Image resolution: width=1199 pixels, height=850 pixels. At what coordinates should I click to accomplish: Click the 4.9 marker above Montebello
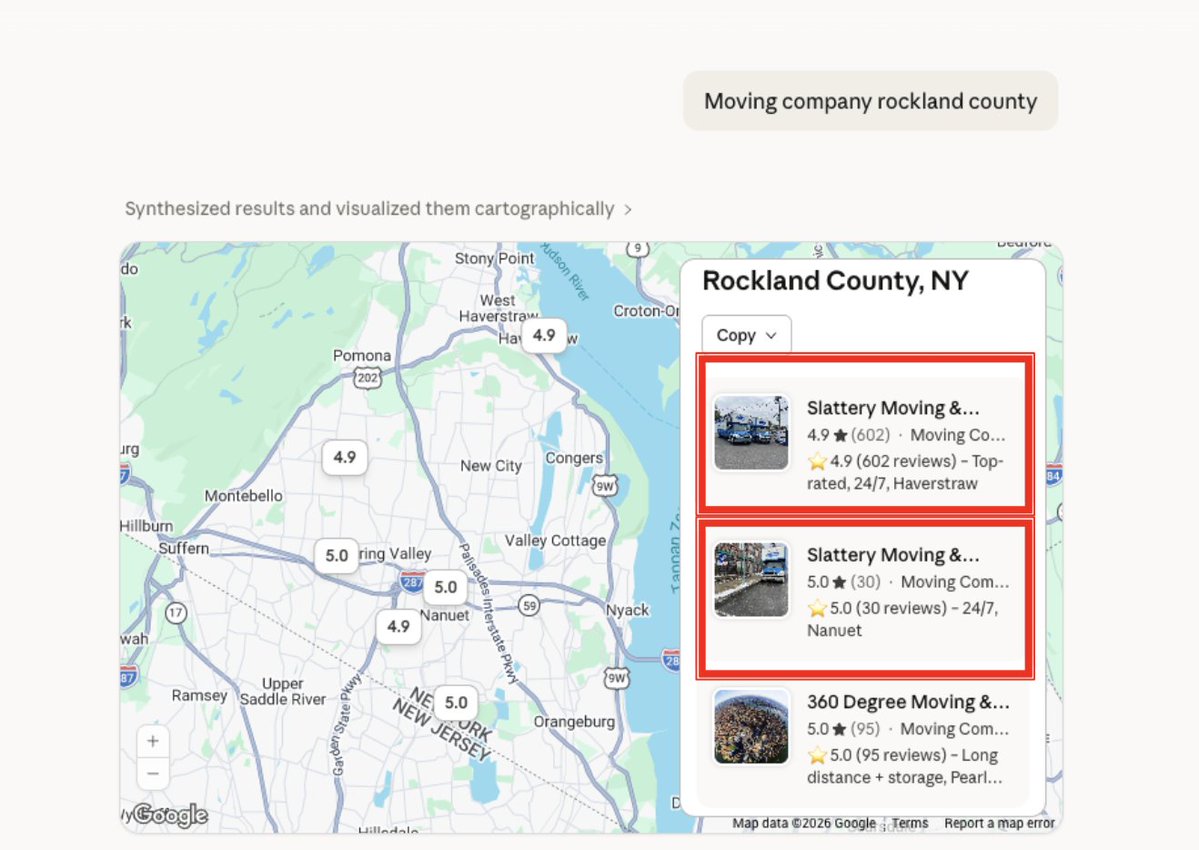[x=345, y=457]
